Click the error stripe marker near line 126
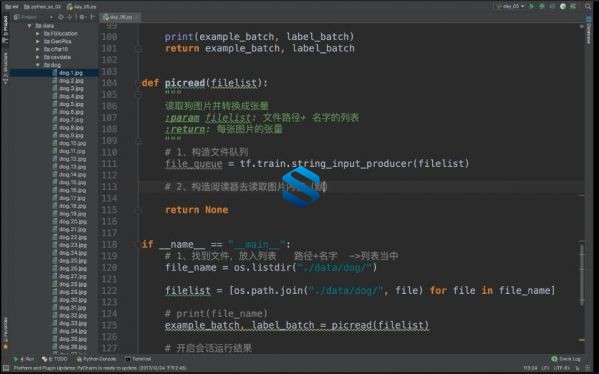The height and width of the screenshot is (374, 599). [x=581, y=339]
